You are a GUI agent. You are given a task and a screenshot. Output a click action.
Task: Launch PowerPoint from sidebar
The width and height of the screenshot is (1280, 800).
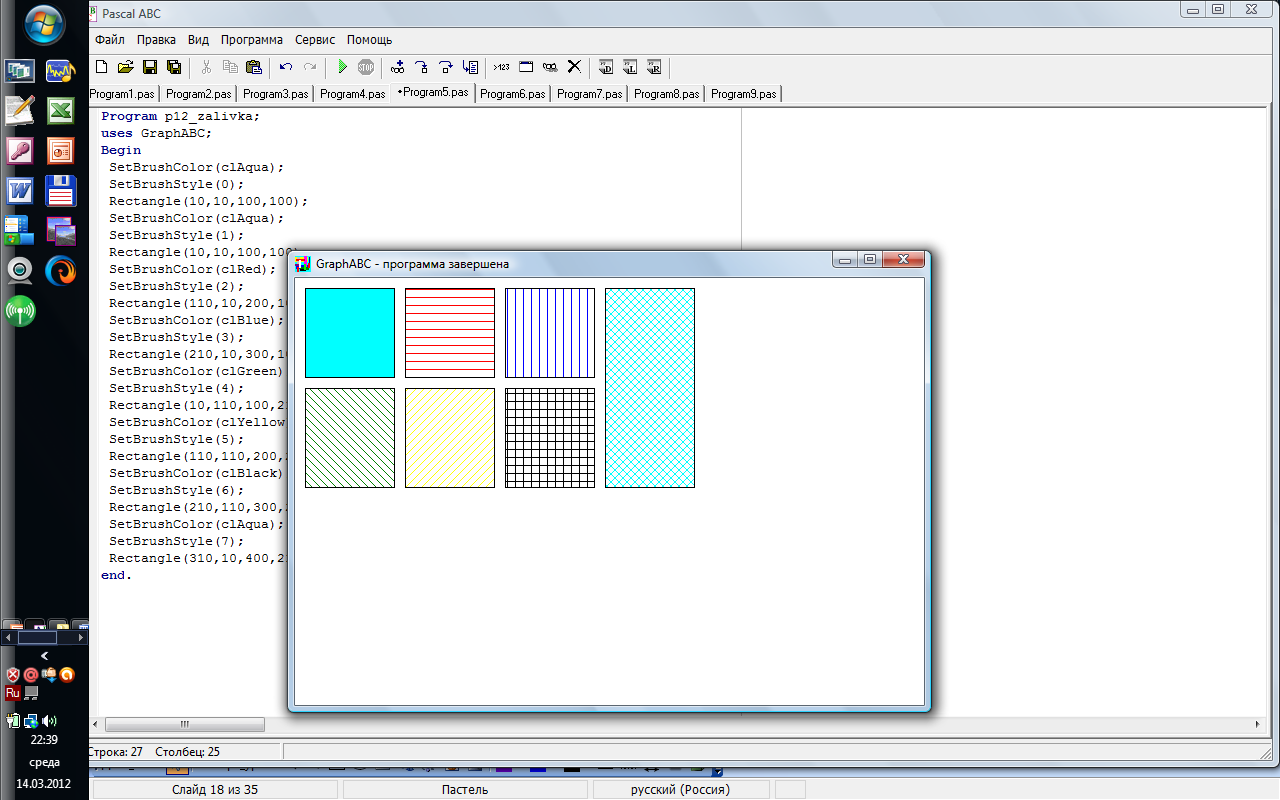[61, 151]
